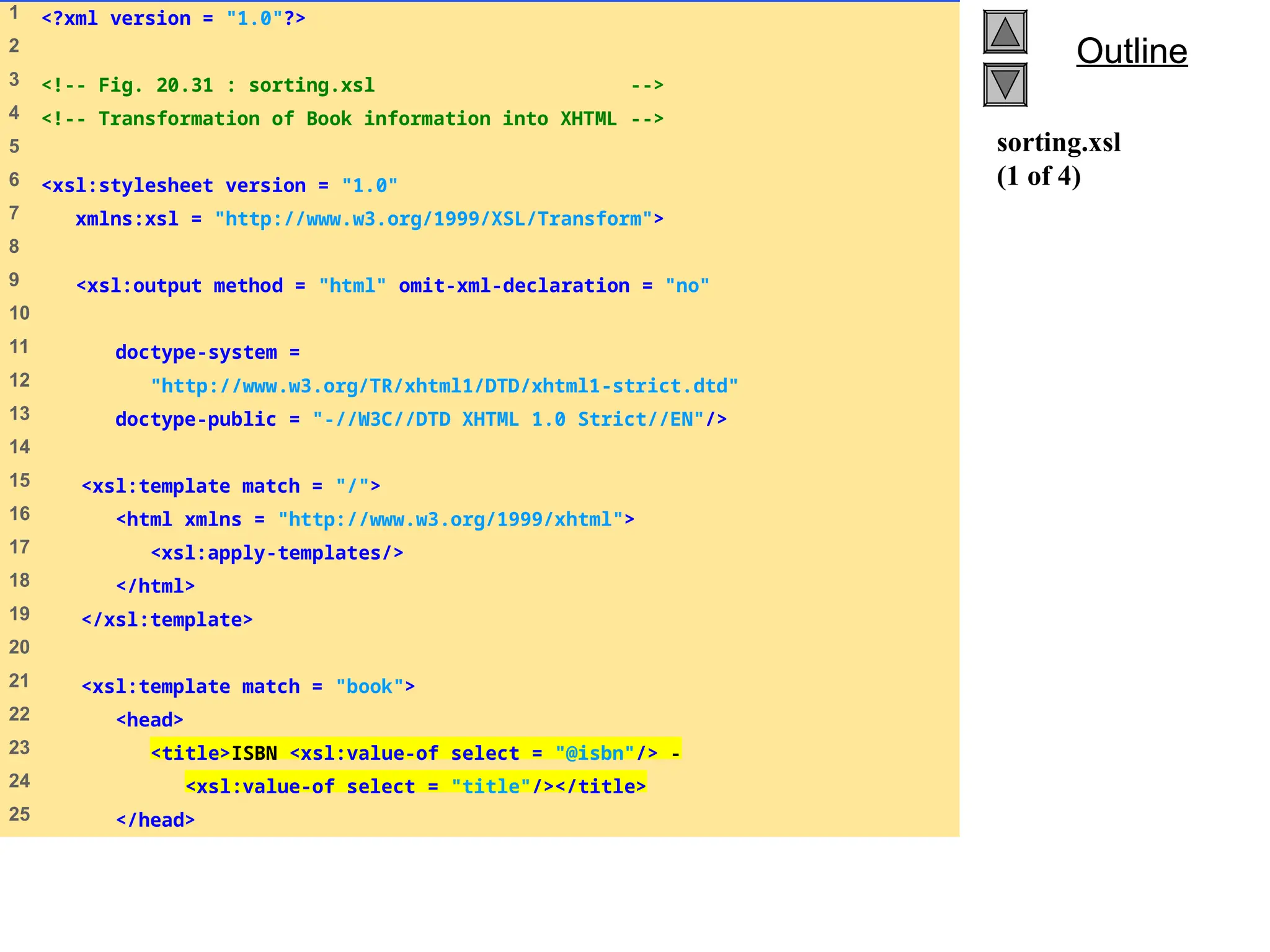Click the closing </head> tag
This screenshot has height=952, width=1270.
156,821
